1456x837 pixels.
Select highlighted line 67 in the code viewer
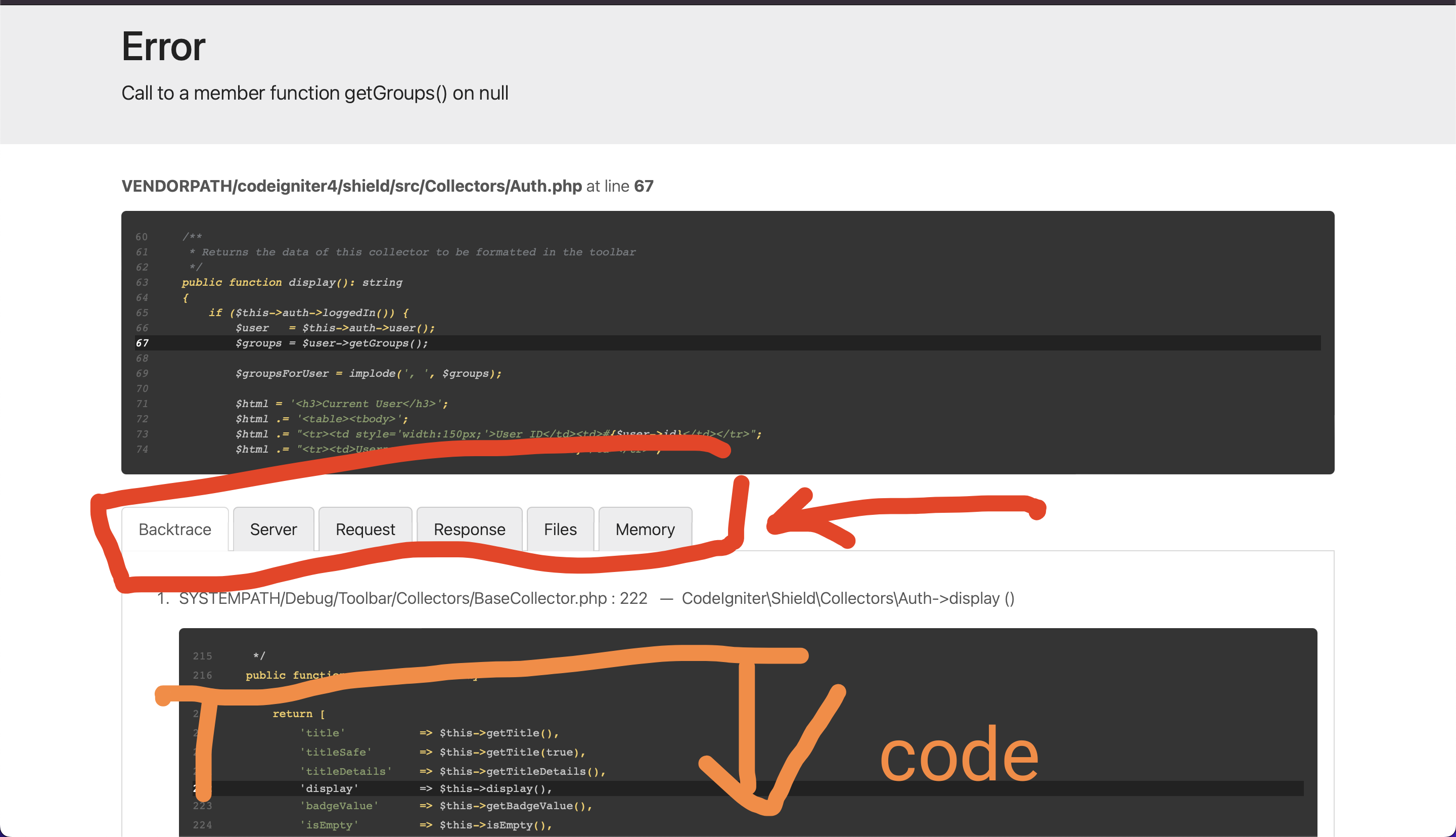click(x=331, y=342)
